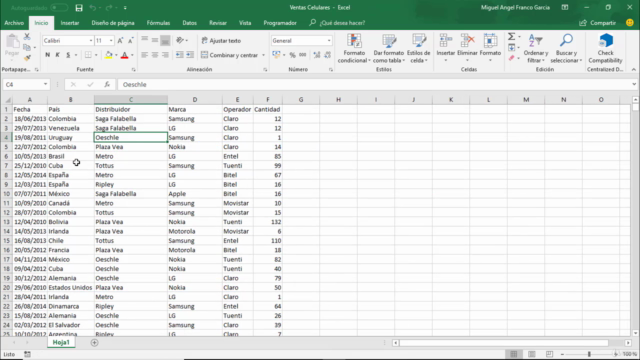The height and width of the screenshot is (360, 640).
Task: Open the Combinar y centrar dropdown arrow
Action: click(263, 55)
